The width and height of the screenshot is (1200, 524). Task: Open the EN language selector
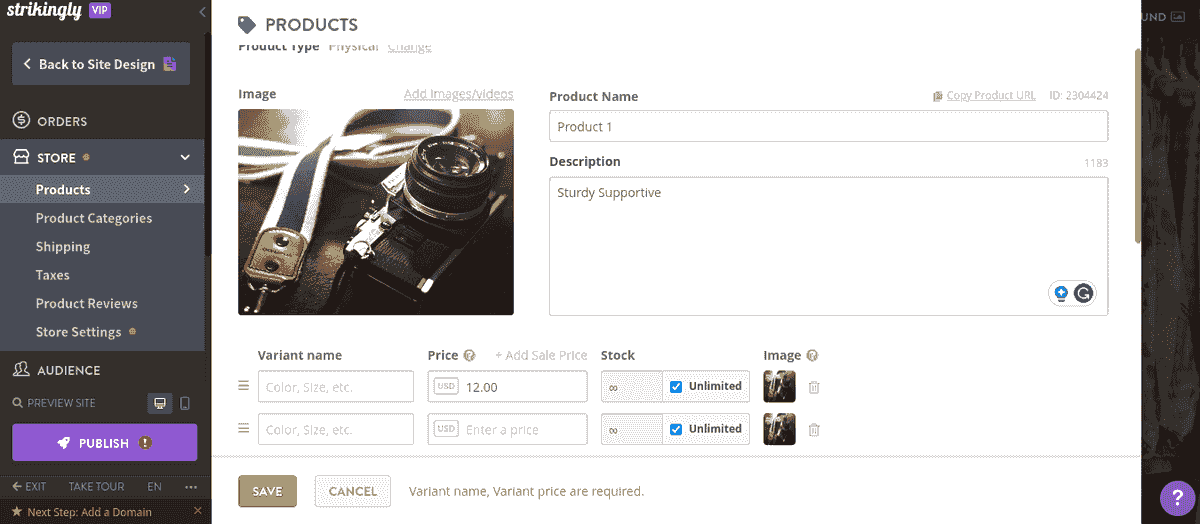154,487
